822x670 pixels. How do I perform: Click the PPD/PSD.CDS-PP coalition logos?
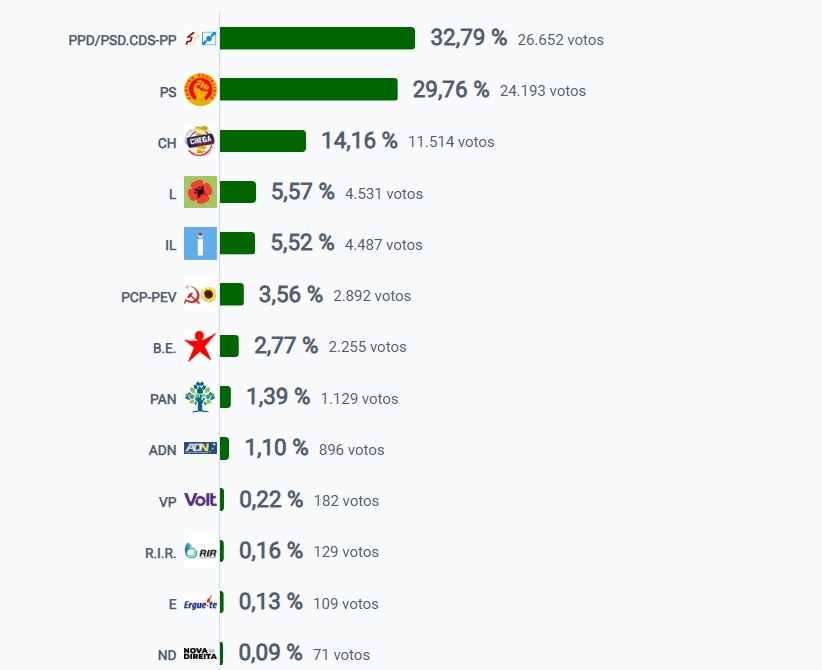point(200,38)
